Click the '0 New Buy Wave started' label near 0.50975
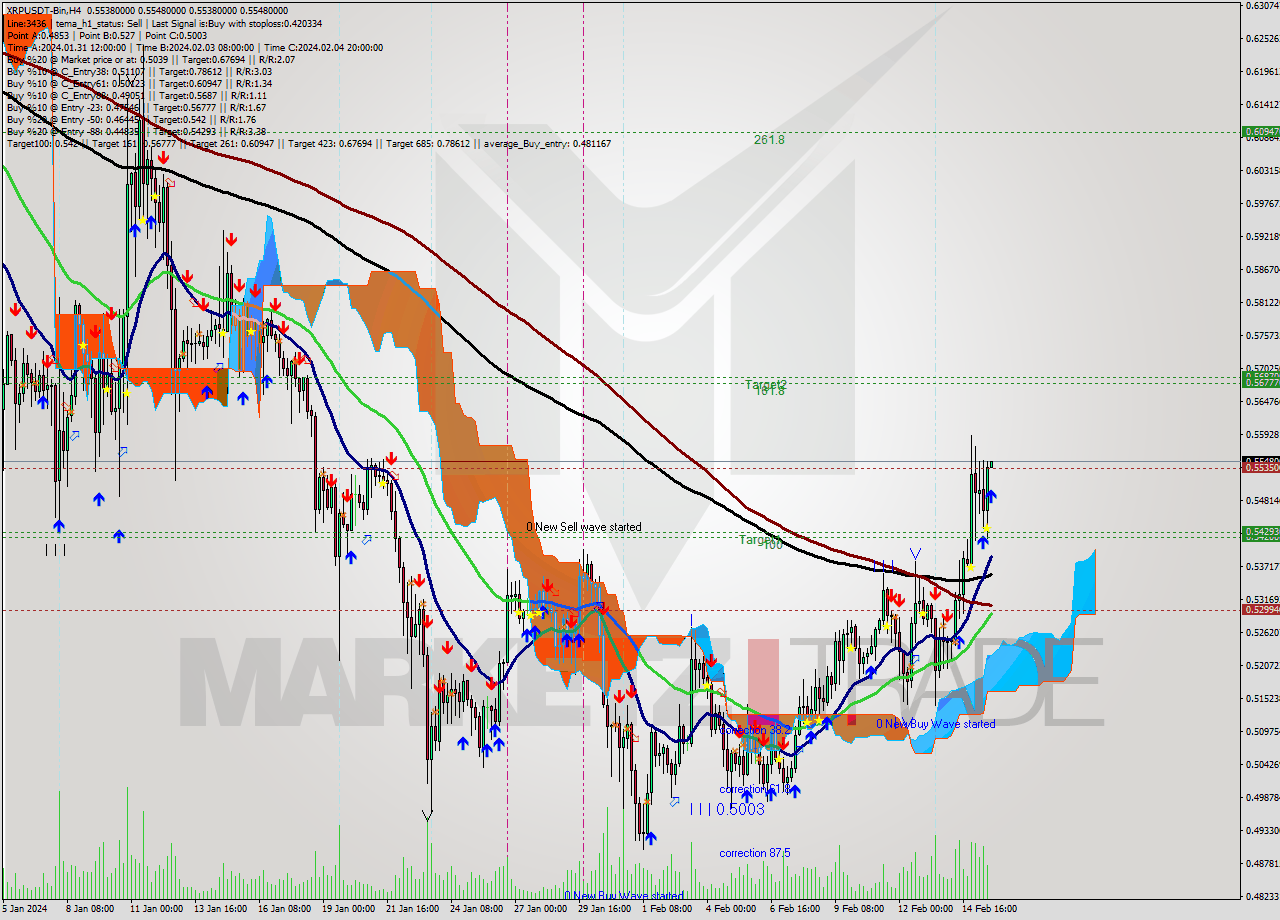The height and width of the screenshot is (920, 1280). (x=936, y=724)
